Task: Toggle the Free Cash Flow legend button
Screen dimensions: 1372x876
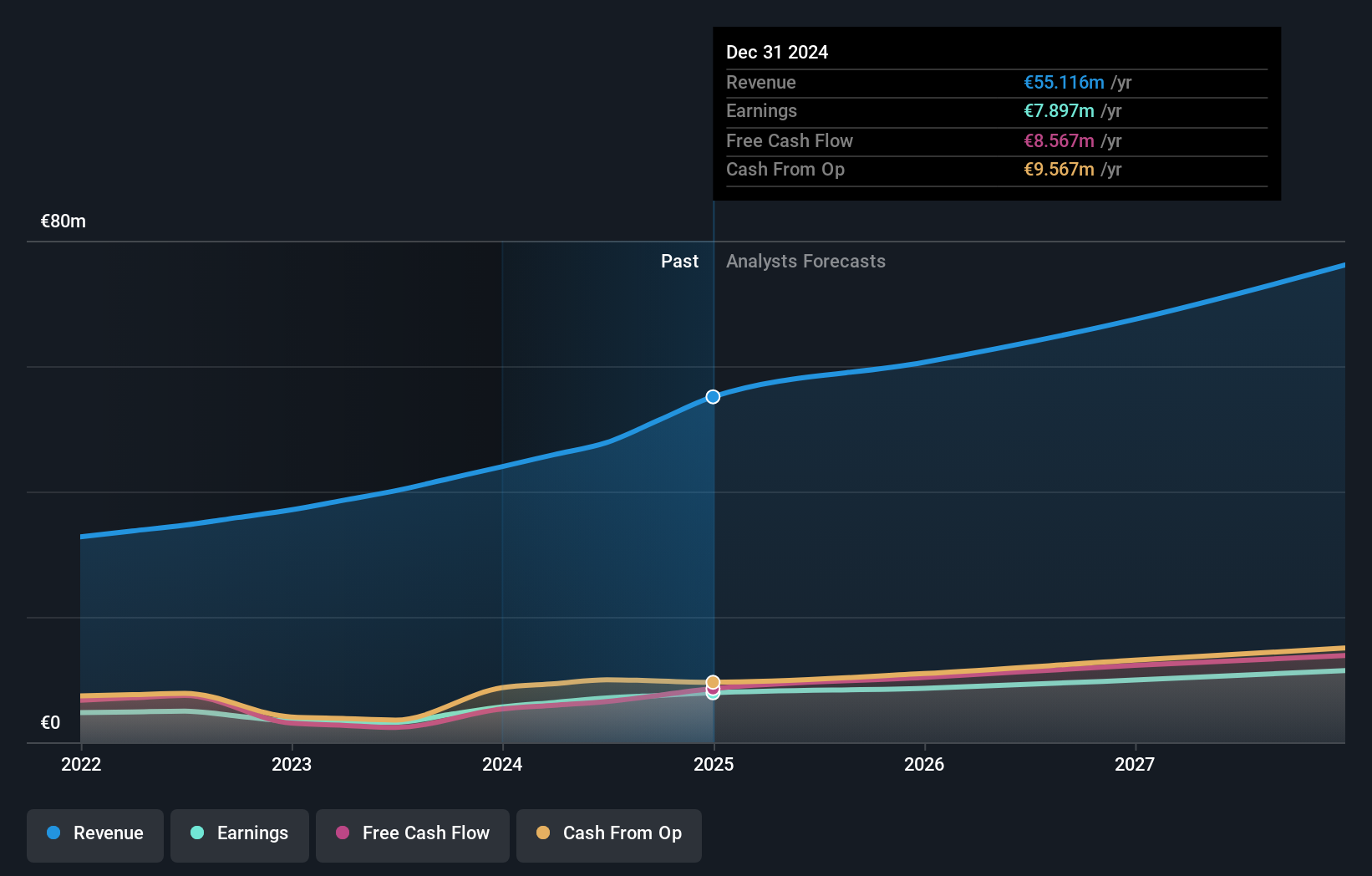Action: (x=413, y=835)
